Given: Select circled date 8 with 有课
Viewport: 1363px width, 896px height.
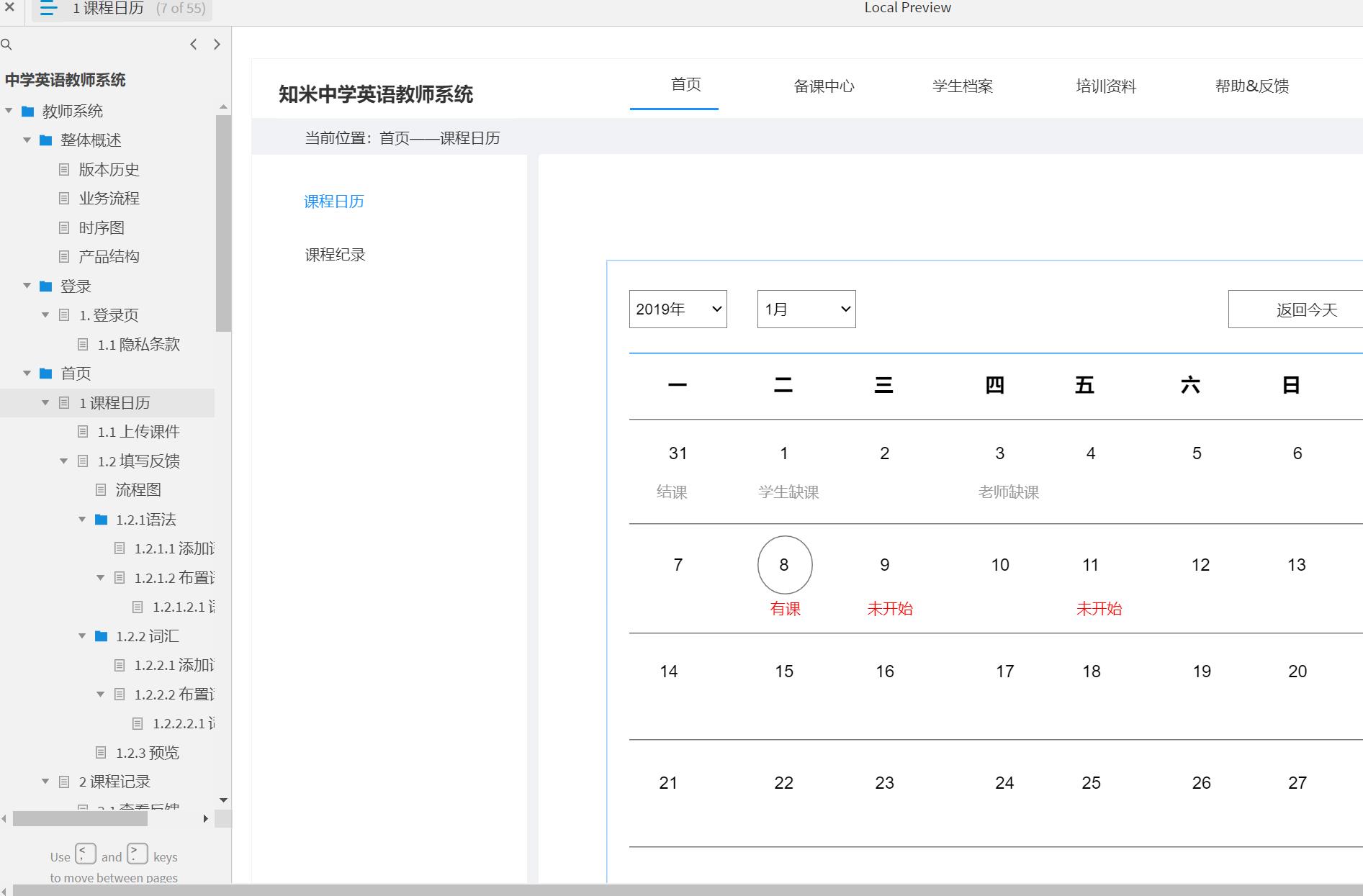Looking at the screenshot, I should click(x=785, y=565).
